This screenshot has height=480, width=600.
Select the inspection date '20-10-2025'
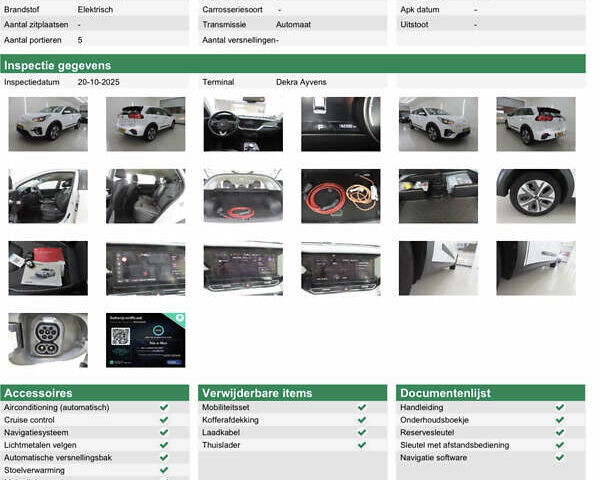(98, 82)
